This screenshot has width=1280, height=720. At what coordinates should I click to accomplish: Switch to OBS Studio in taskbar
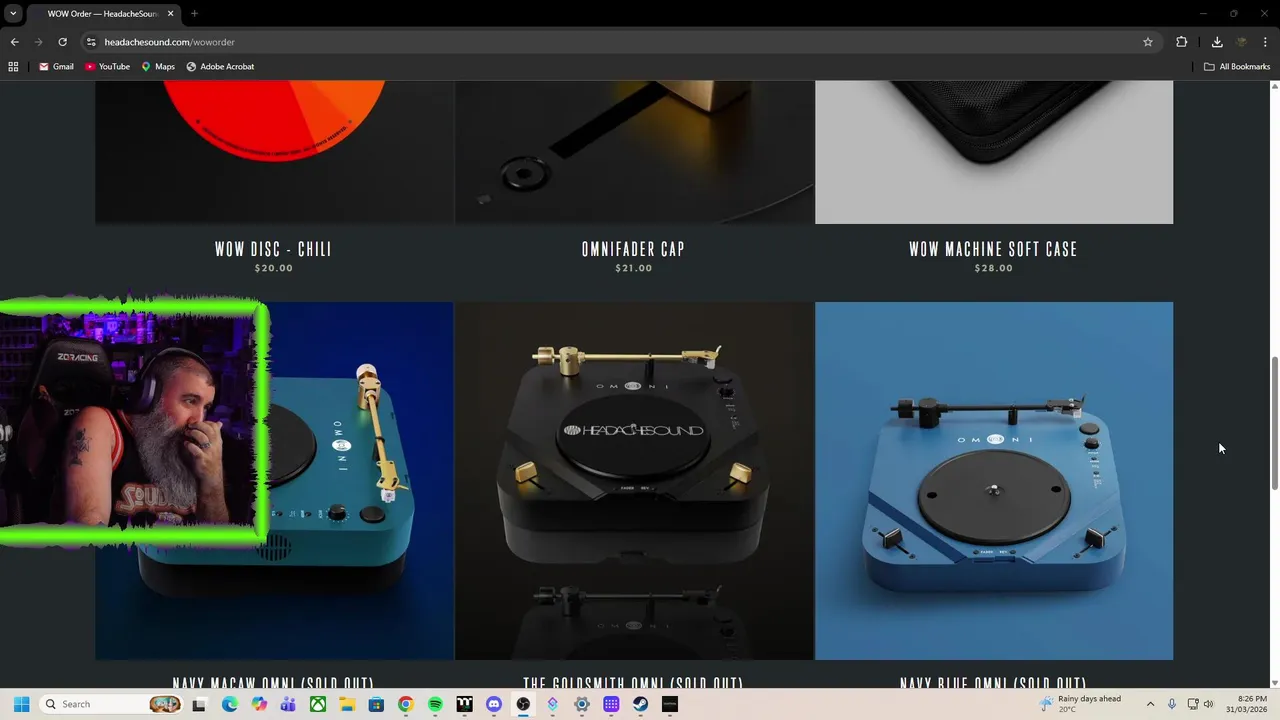523,704
